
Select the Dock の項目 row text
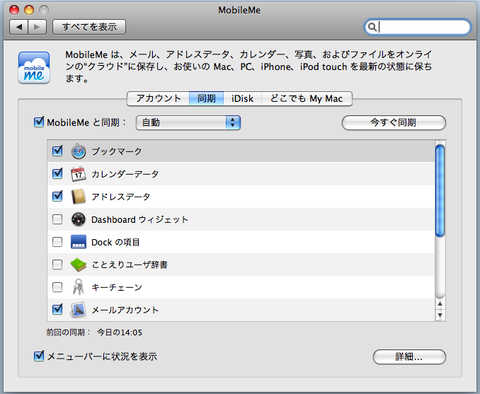115,242
